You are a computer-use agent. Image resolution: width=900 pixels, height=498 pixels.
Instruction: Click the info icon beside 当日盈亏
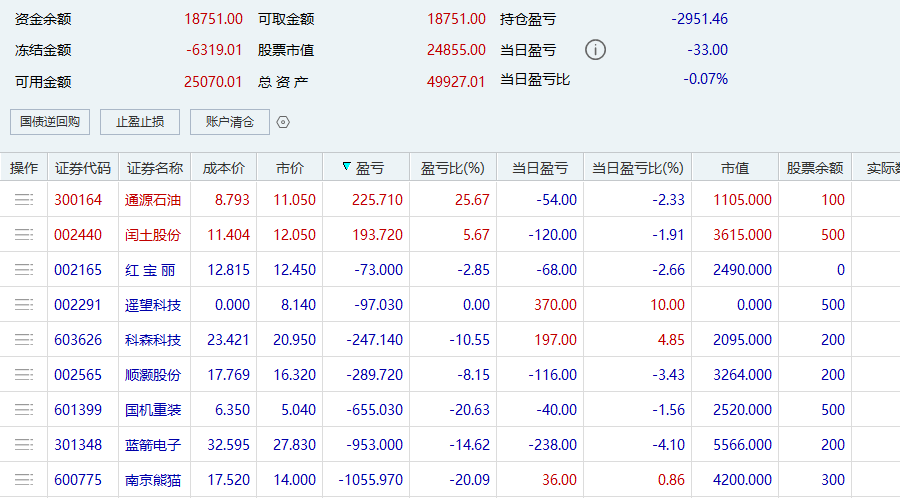[x=595, y=50]
